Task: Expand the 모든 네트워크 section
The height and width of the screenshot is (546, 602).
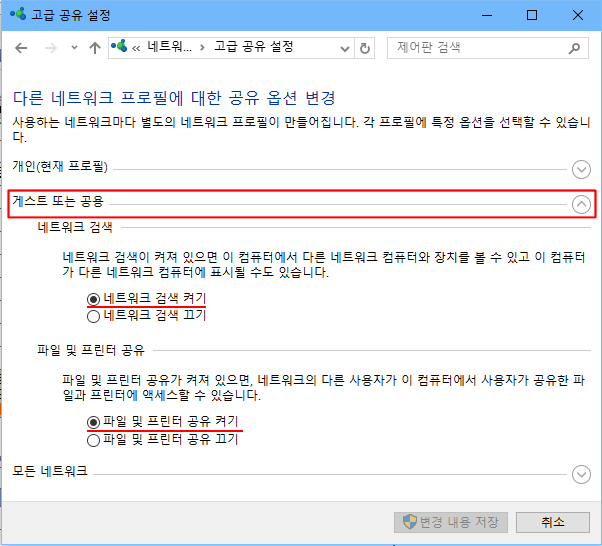Action: tap(581, 475)
